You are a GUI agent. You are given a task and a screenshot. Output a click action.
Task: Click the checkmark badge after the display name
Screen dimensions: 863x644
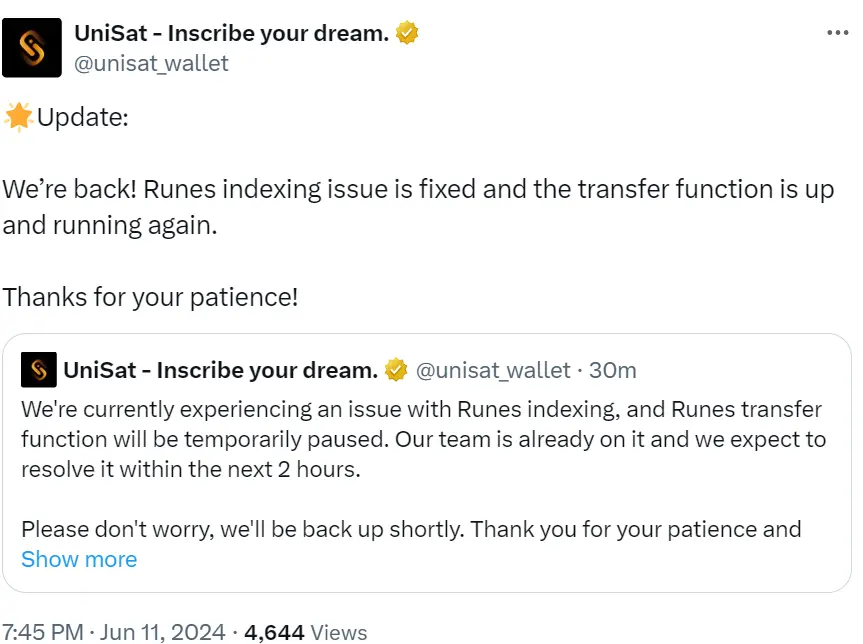coord(406,32)
